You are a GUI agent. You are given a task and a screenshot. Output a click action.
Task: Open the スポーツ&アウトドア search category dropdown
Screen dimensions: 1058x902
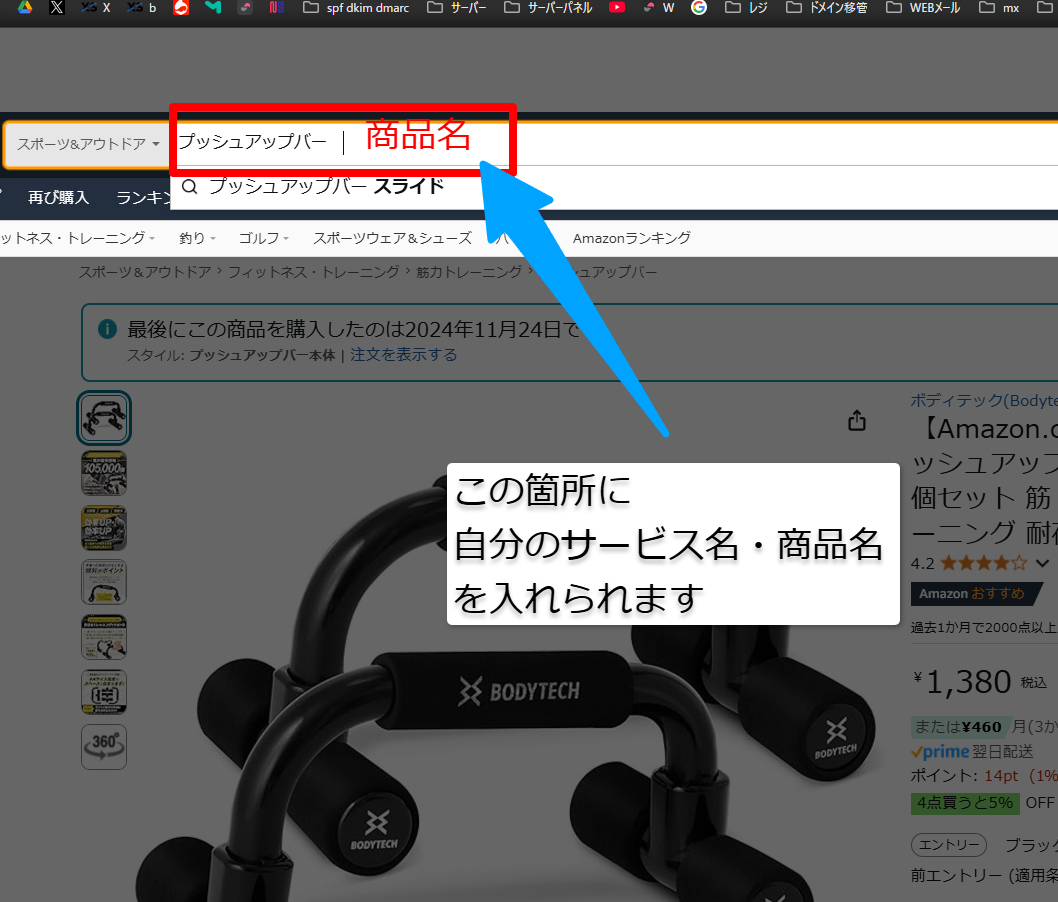tap(87, 144)
